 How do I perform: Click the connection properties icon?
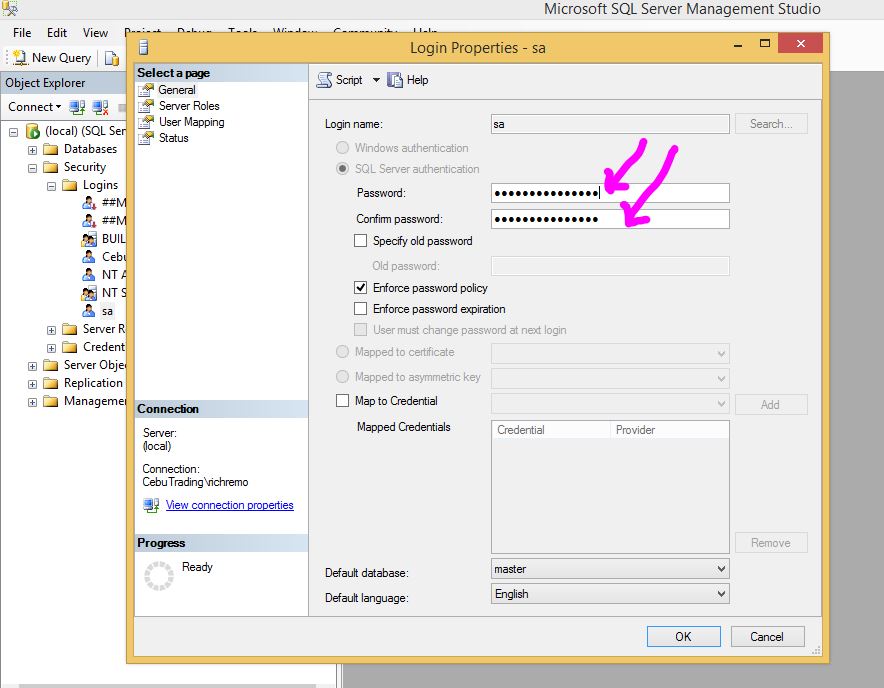click(151, 506)
